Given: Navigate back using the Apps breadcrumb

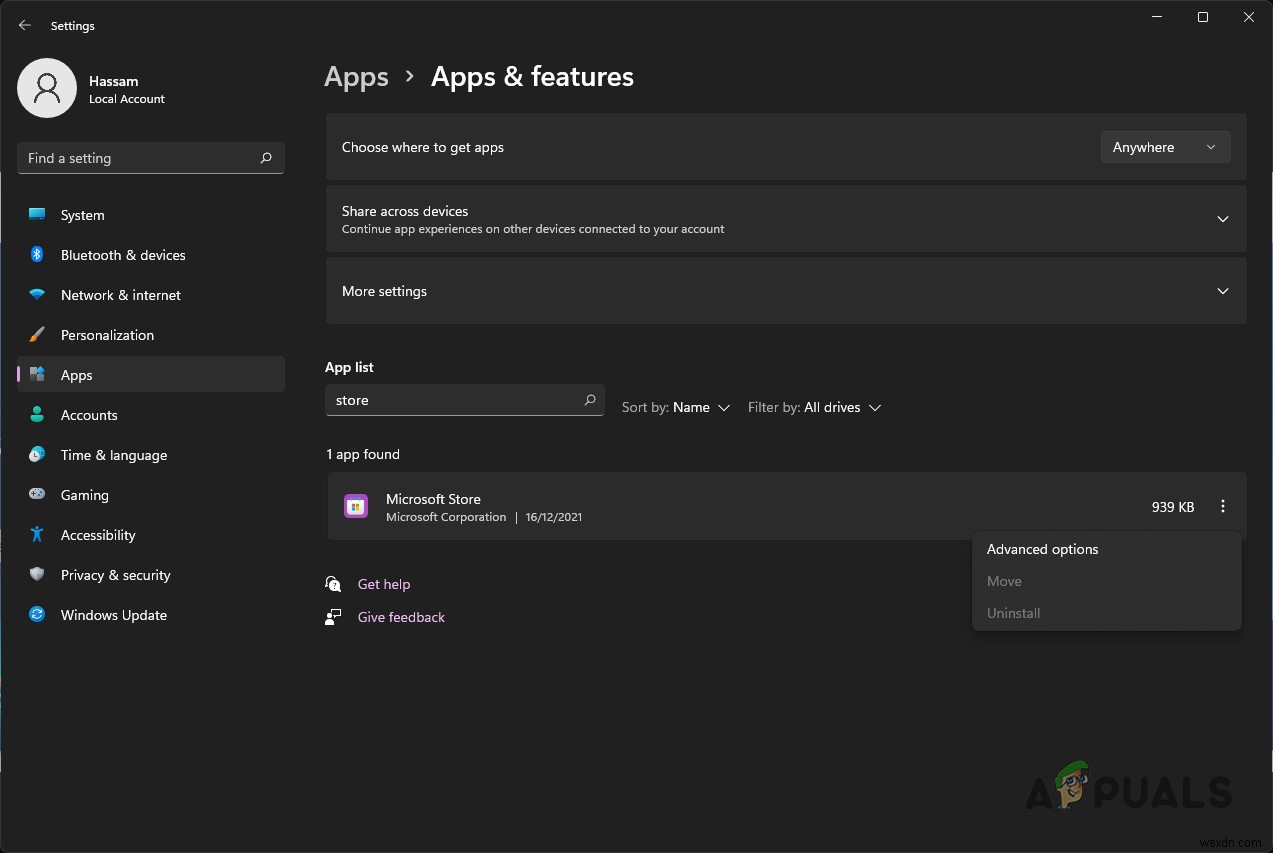Looking at the screenshot, I should [x=356, y=76].
